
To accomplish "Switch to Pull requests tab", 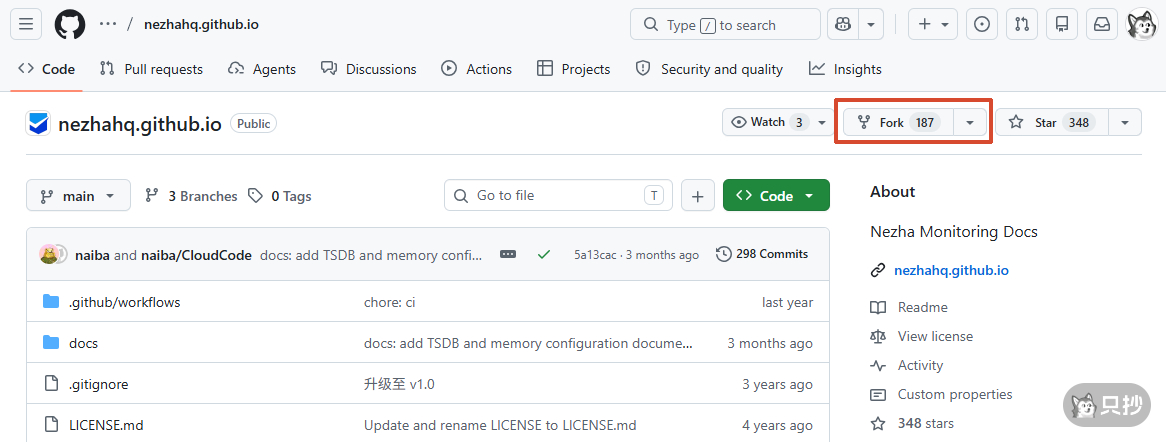I will point(151,69).
